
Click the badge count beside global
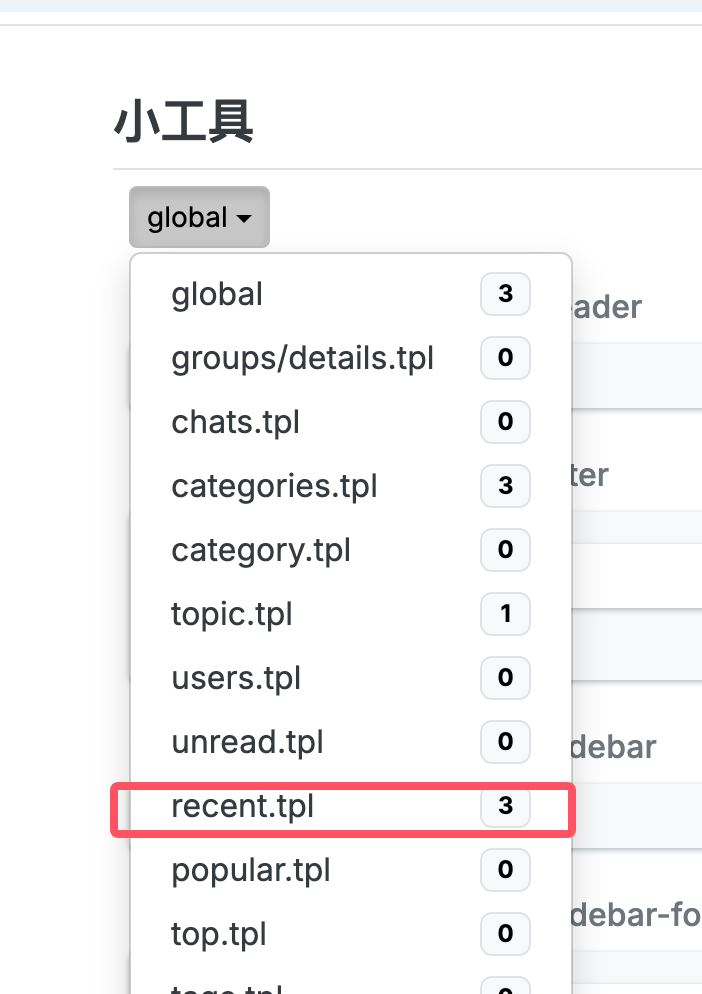505,294
